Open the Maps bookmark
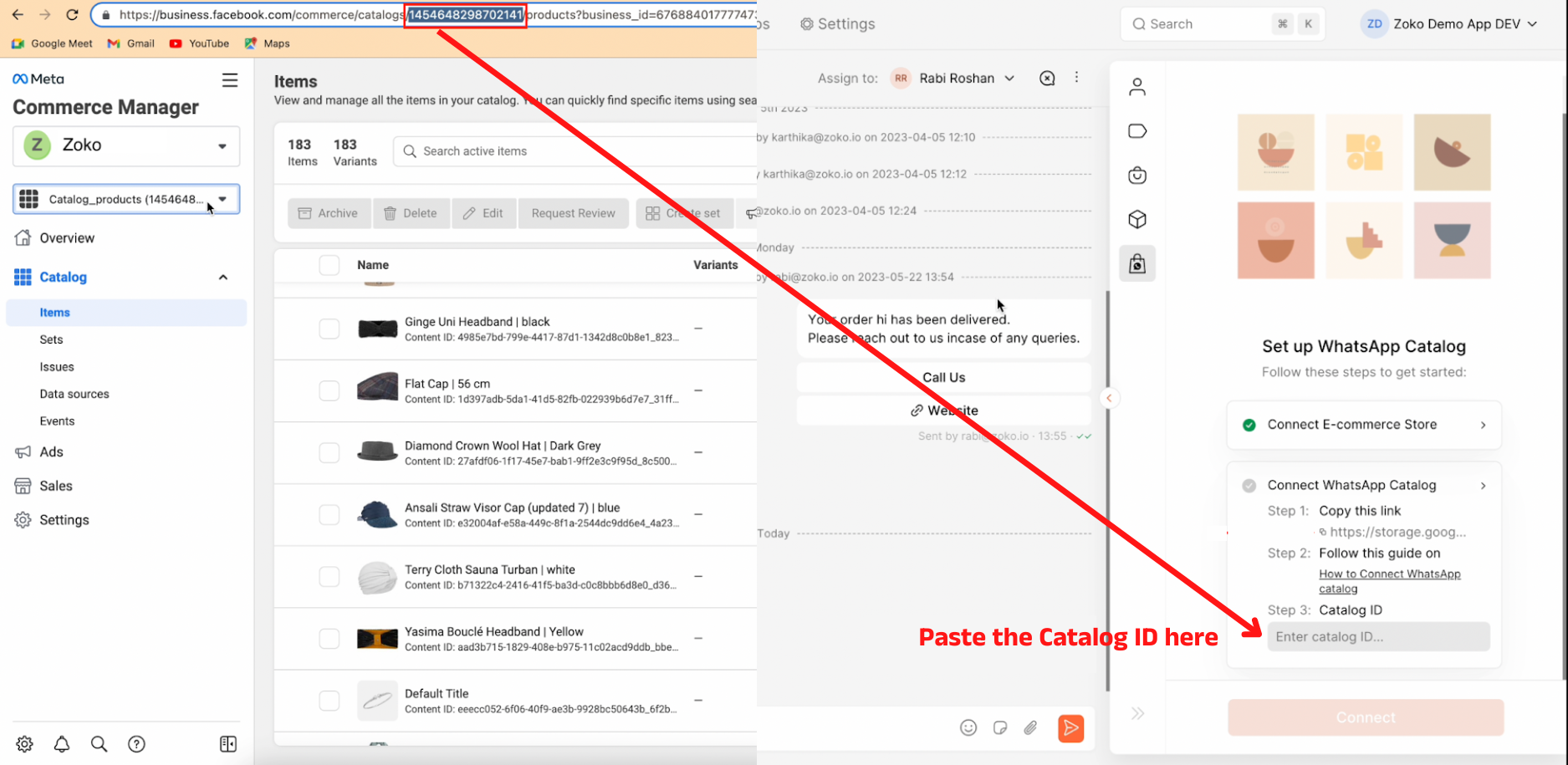 coord(268,43)
